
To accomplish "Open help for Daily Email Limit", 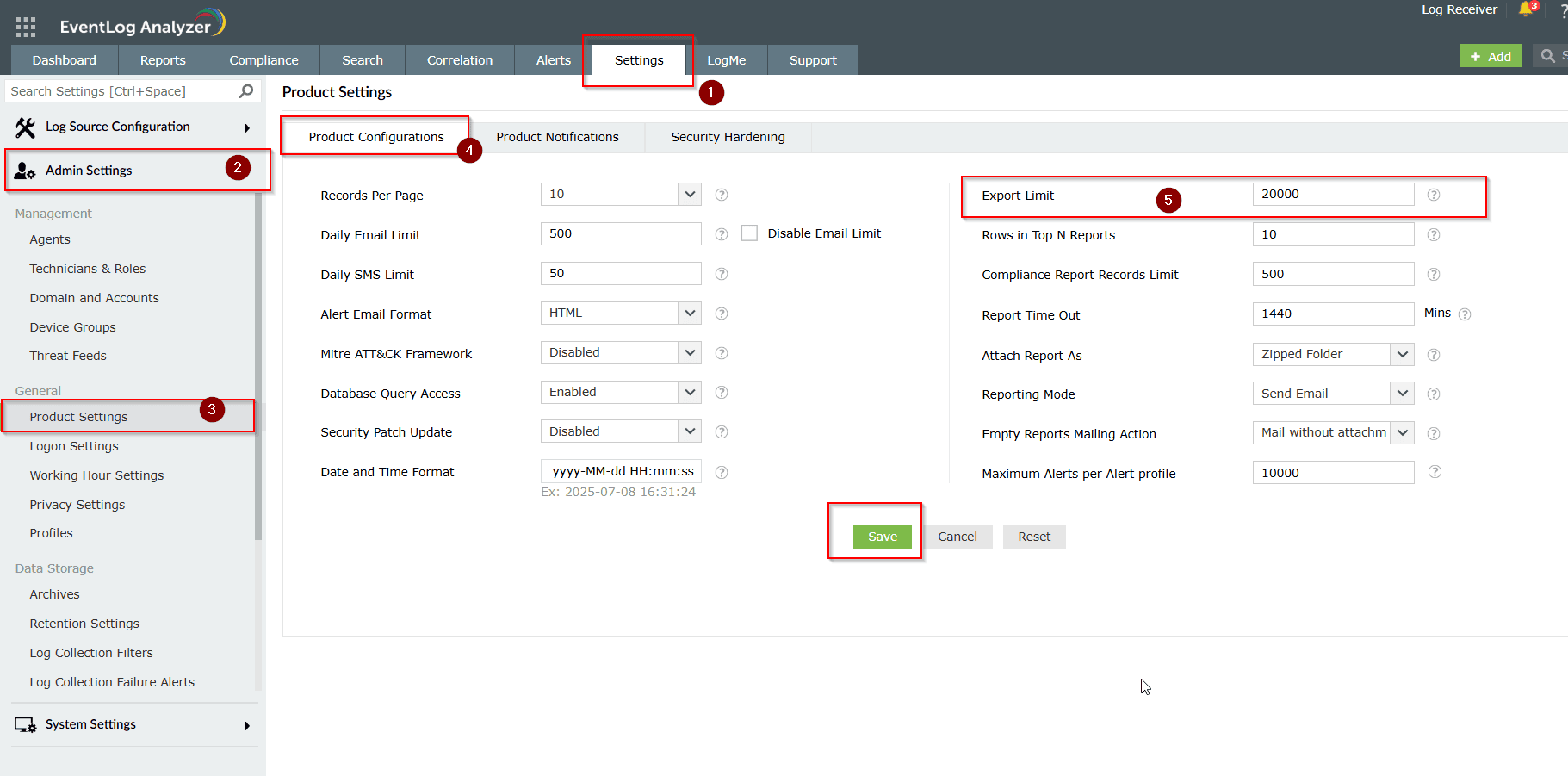I will point(722,234).
